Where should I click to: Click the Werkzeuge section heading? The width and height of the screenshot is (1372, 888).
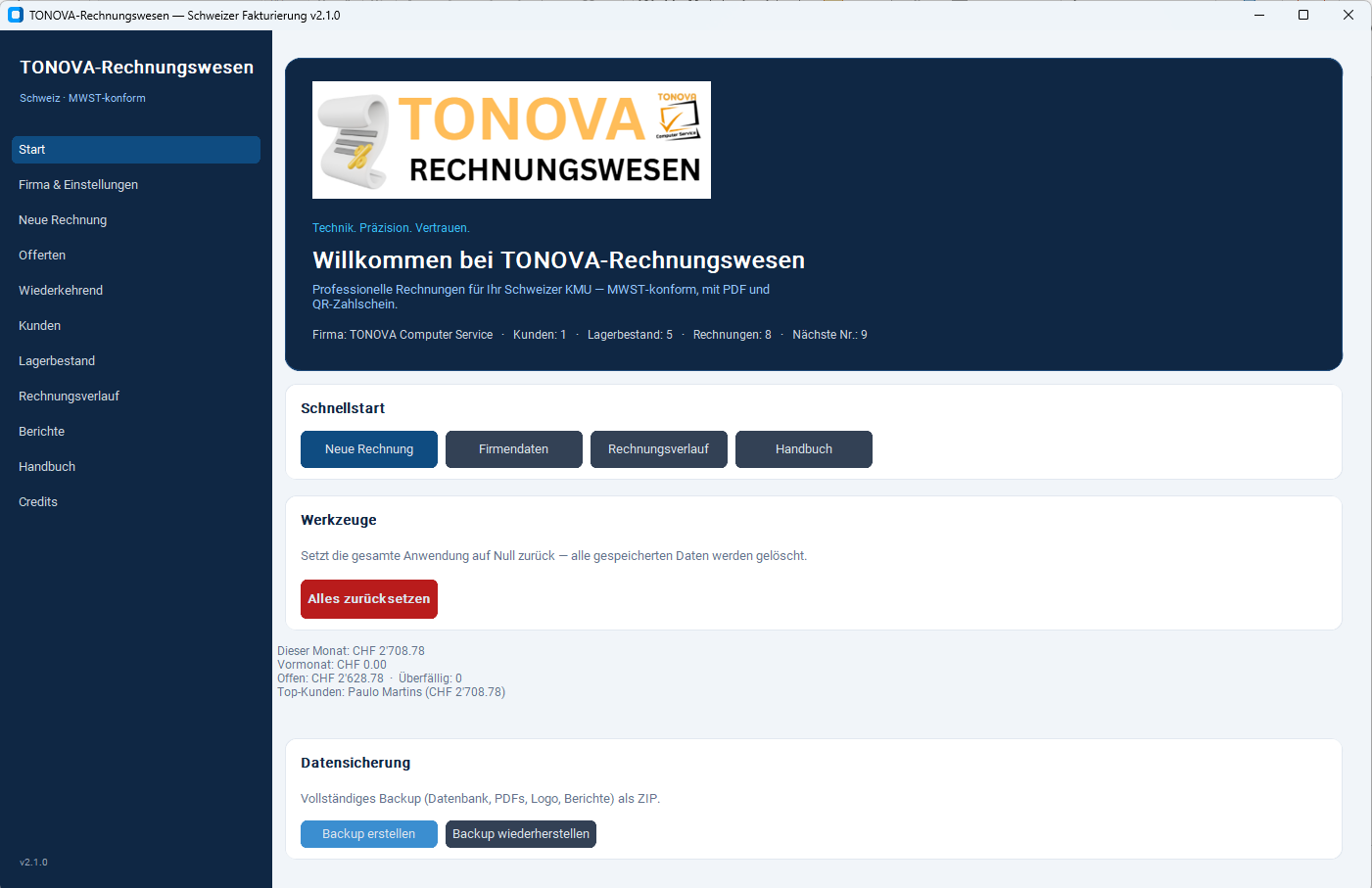point(339,520)
